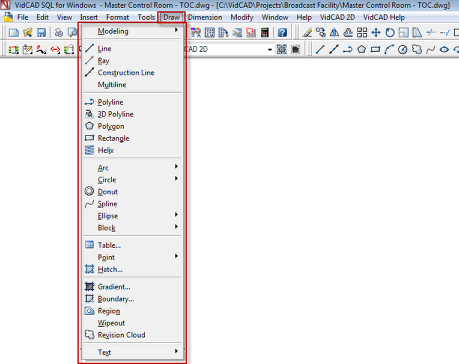Viewport: 459px width, 364px height.
Task: Click the Open file toolbar icon
Action: click(x=28, y=32)
